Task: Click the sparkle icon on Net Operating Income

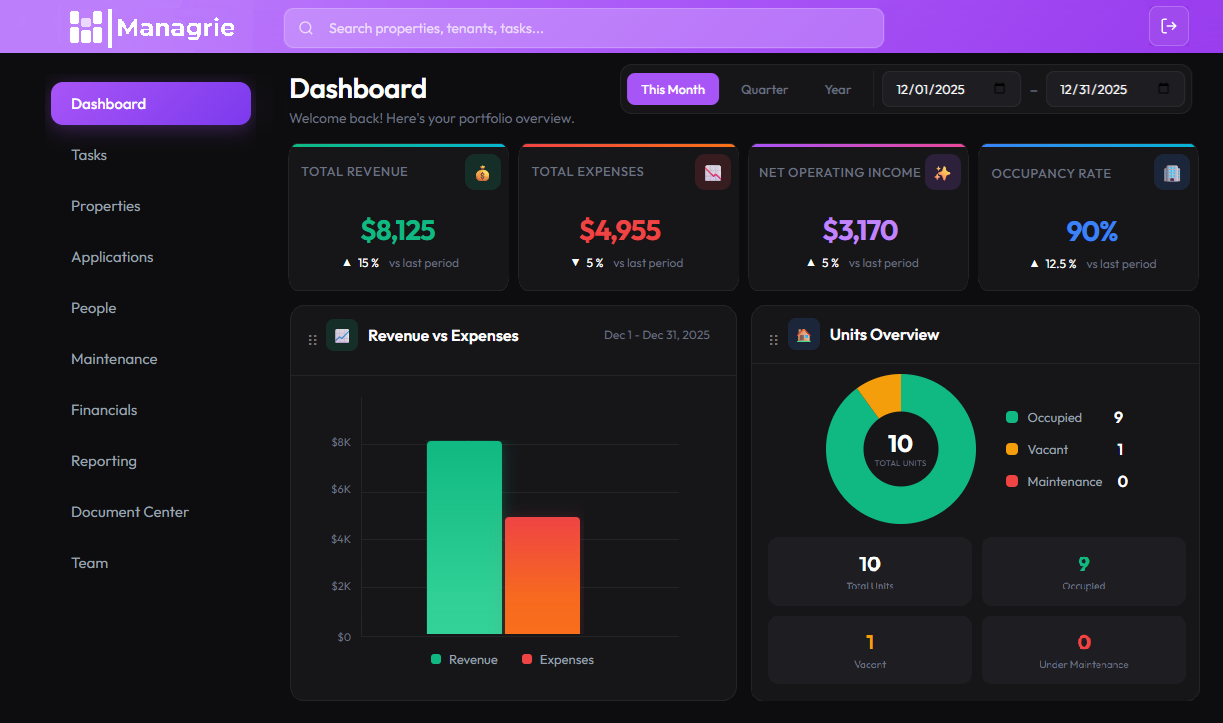Action: point(942,172)
